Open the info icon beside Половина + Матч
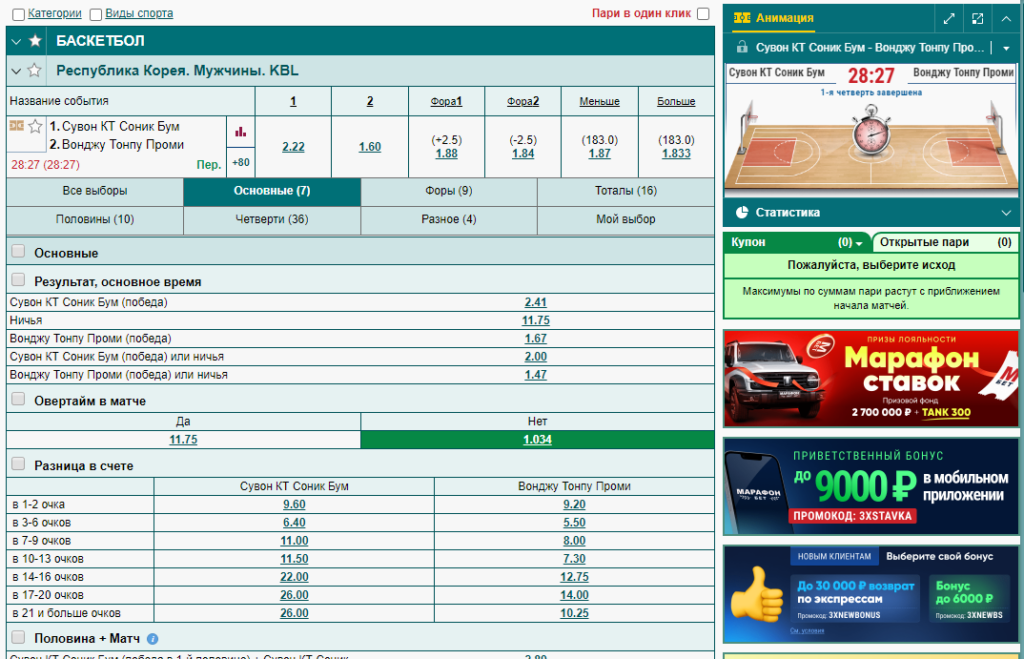Image resolution: width=1024 pixels, height=659 pixels. (152, 639)
